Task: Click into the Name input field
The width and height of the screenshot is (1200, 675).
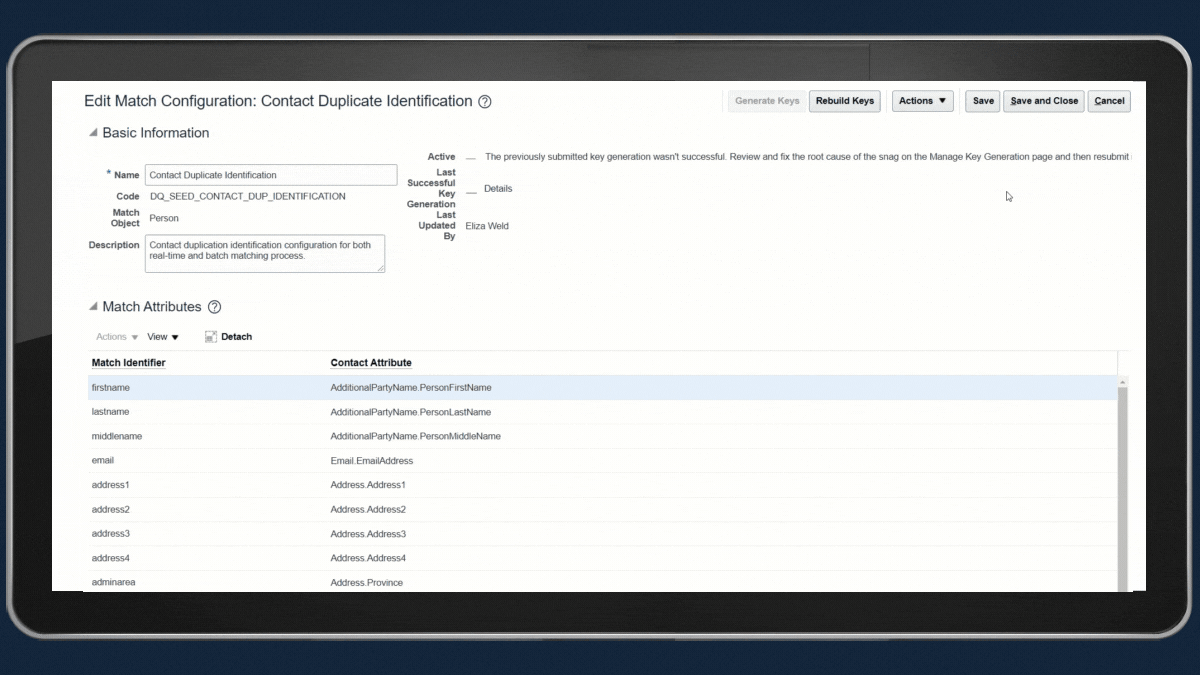Action: coord(270,175)
